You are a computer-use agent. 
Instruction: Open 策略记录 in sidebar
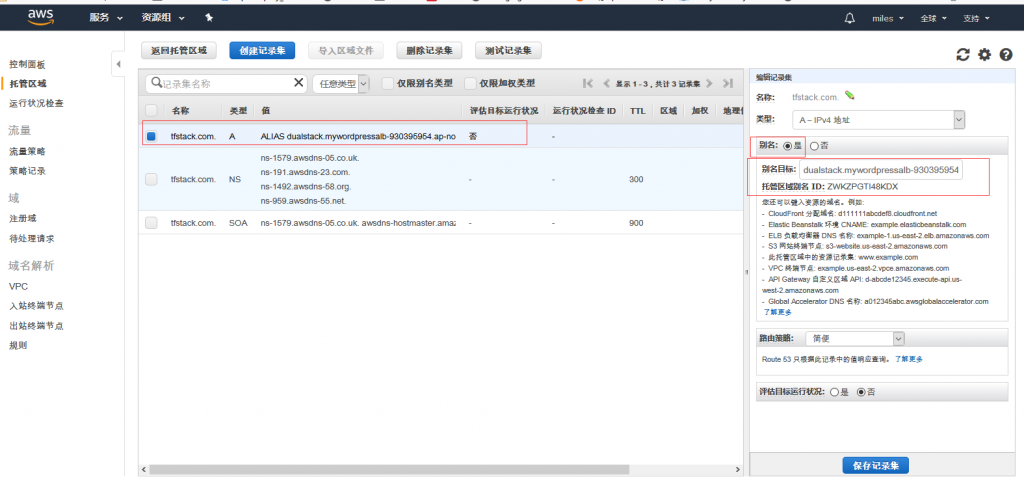(27, 171)
